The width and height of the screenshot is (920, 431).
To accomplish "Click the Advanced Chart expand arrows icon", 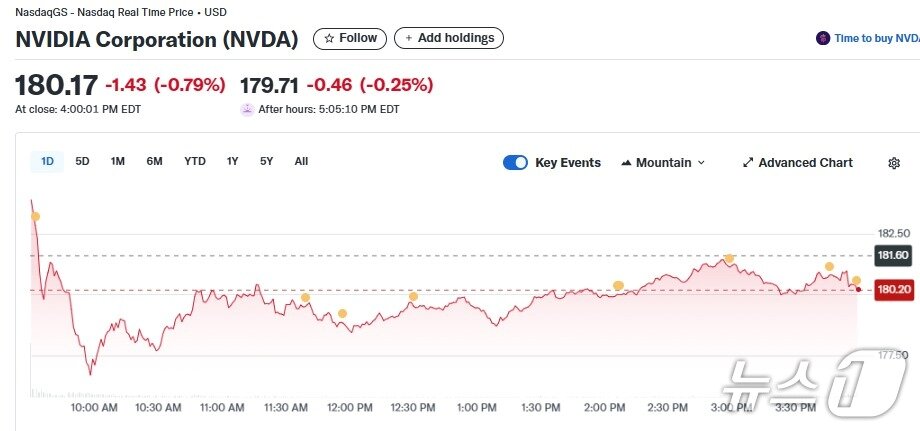I will [x=748, y=163].
